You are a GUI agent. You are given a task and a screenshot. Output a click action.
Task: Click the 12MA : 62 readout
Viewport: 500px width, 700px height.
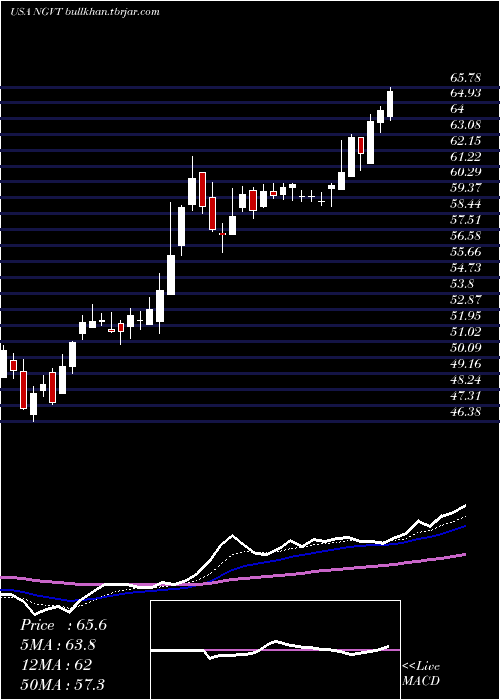(56, 665)
